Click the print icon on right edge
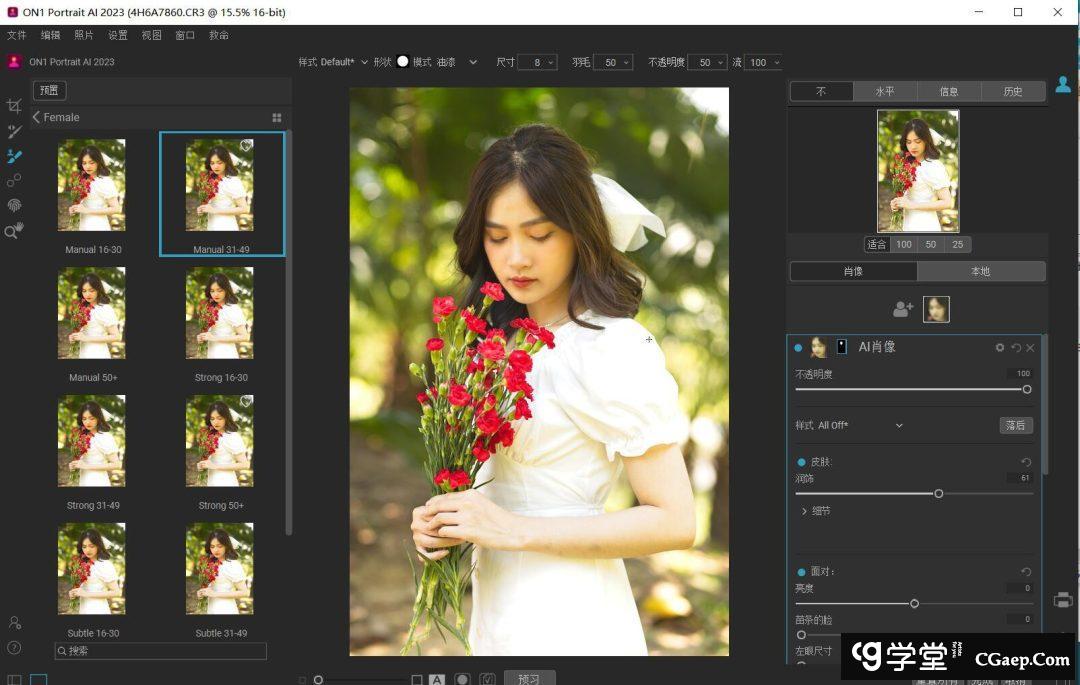This screenshot has width=1080, height=685. tap(1063, 600)
